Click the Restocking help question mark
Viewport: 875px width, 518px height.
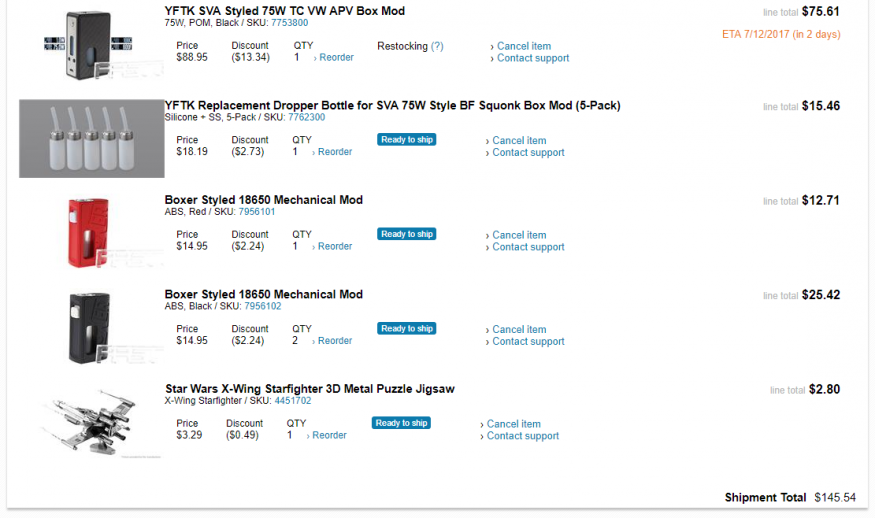[x=437, y=46]
